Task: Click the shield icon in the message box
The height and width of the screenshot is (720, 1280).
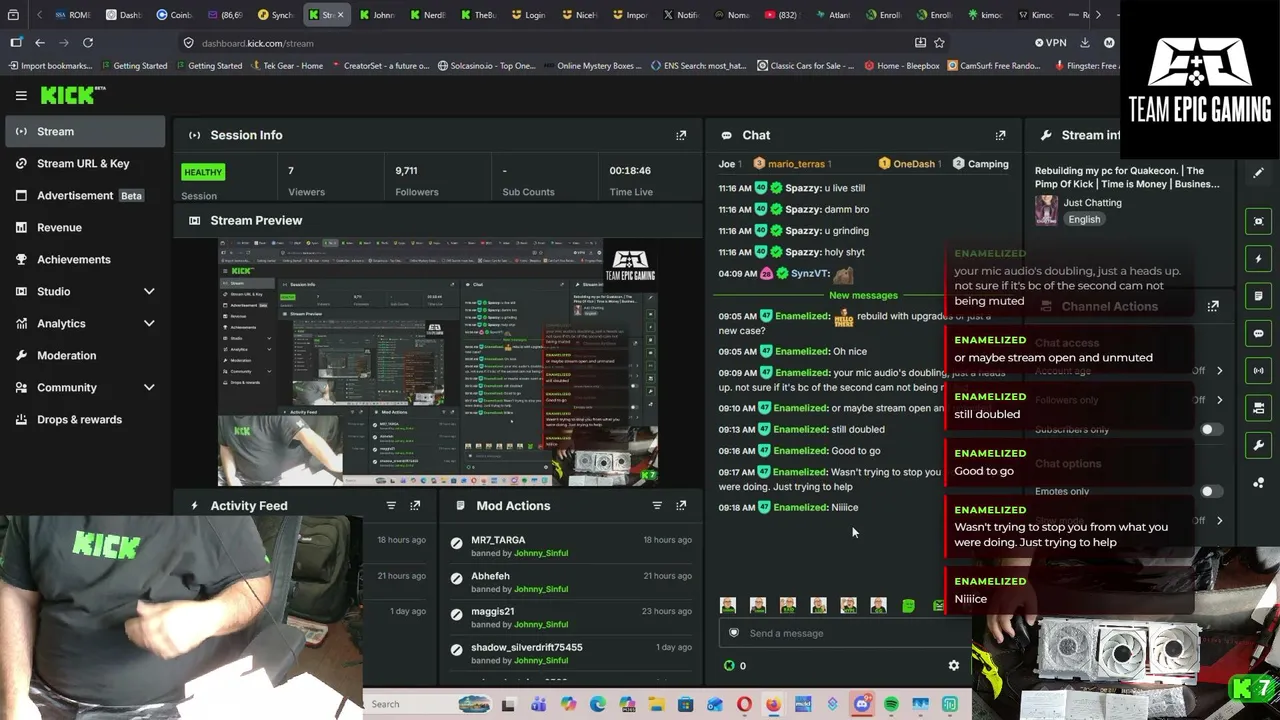Action: [734, 632]
